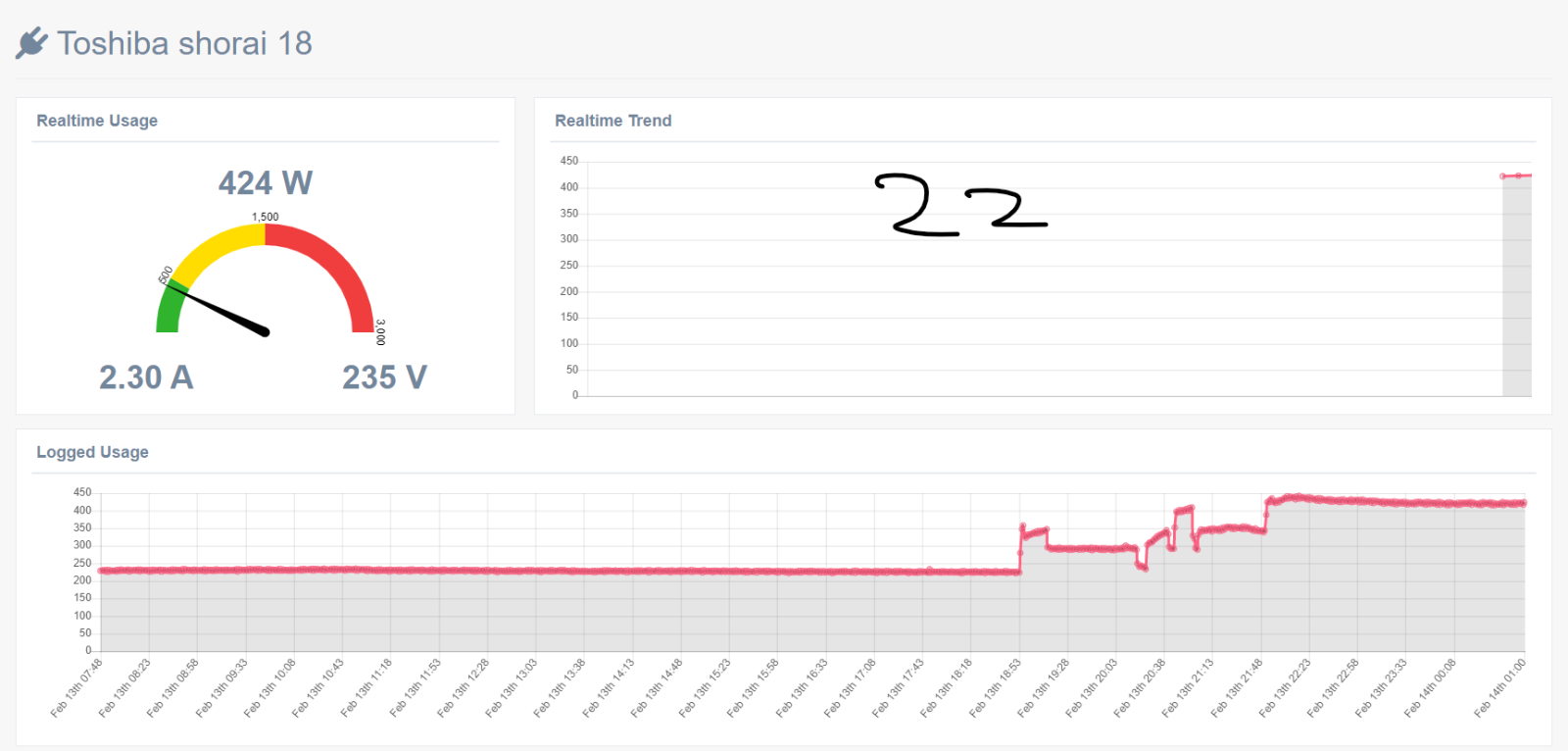Click the pink data line in Realtime Trend
Image resolution: width=1568 pixels, height=751 pixels.
[1517, 175]
